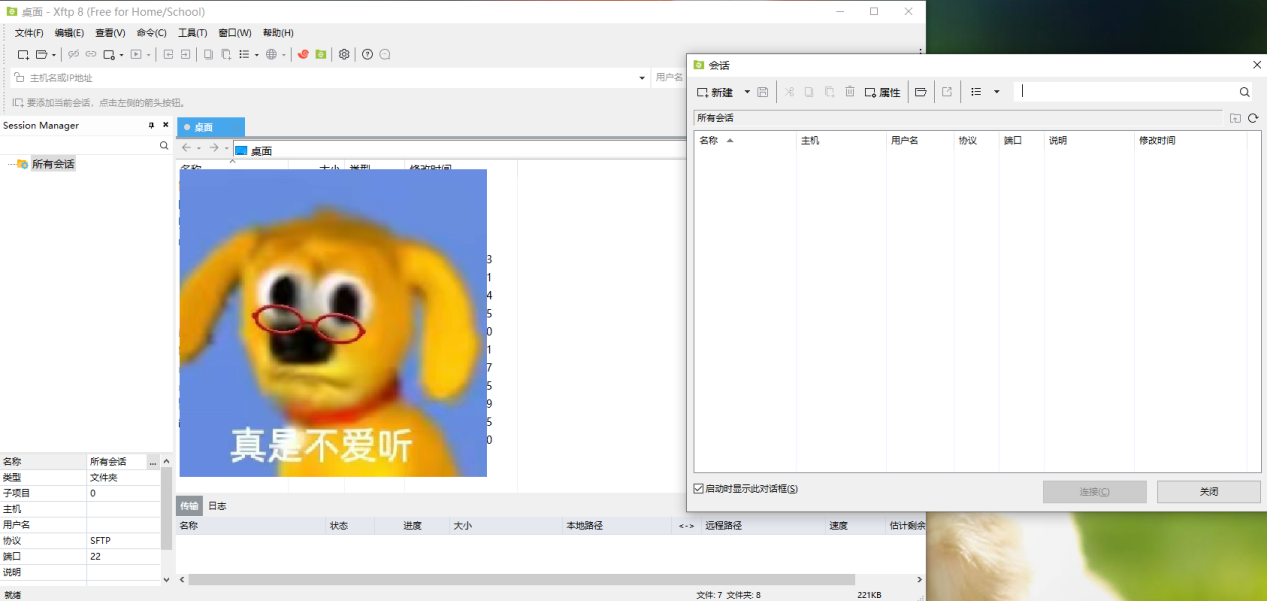Click the back arrow in file browser
This screenshot has height=601, width=1267.
click(186, 148)
